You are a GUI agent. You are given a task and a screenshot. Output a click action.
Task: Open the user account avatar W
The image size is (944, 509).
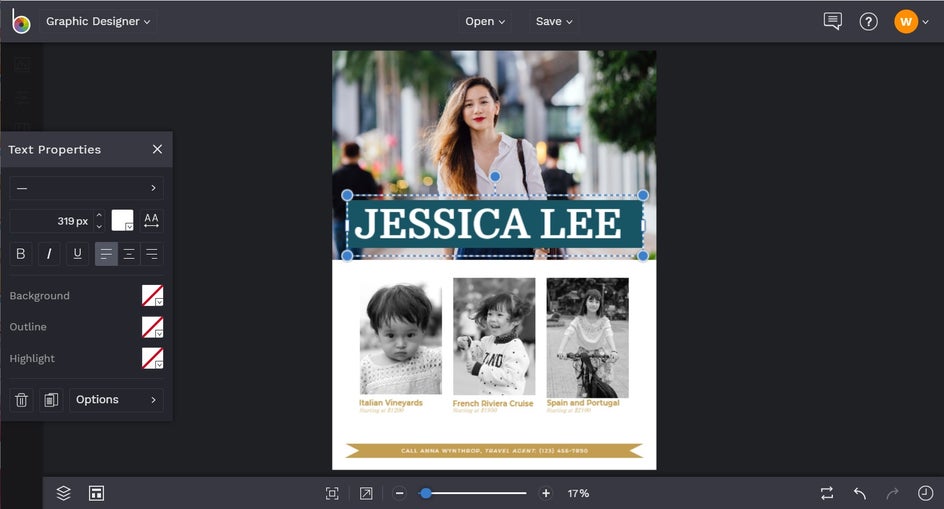(x=905, y=22)
